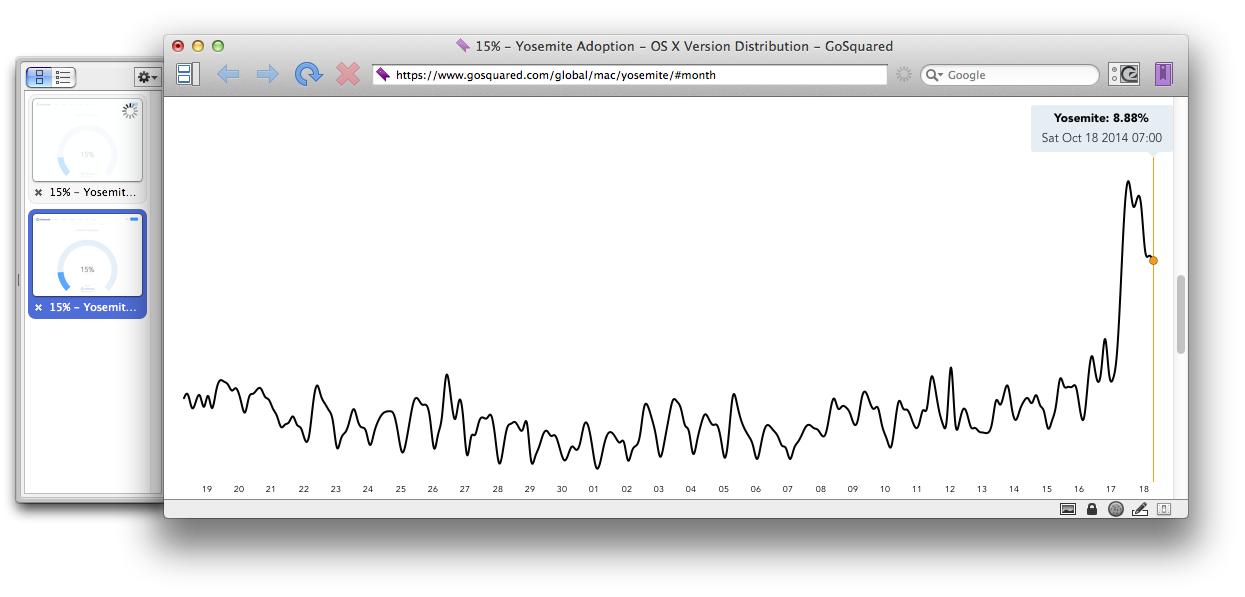
Task: Open the purple bookmarks icon
Action: click(1163, 74)
